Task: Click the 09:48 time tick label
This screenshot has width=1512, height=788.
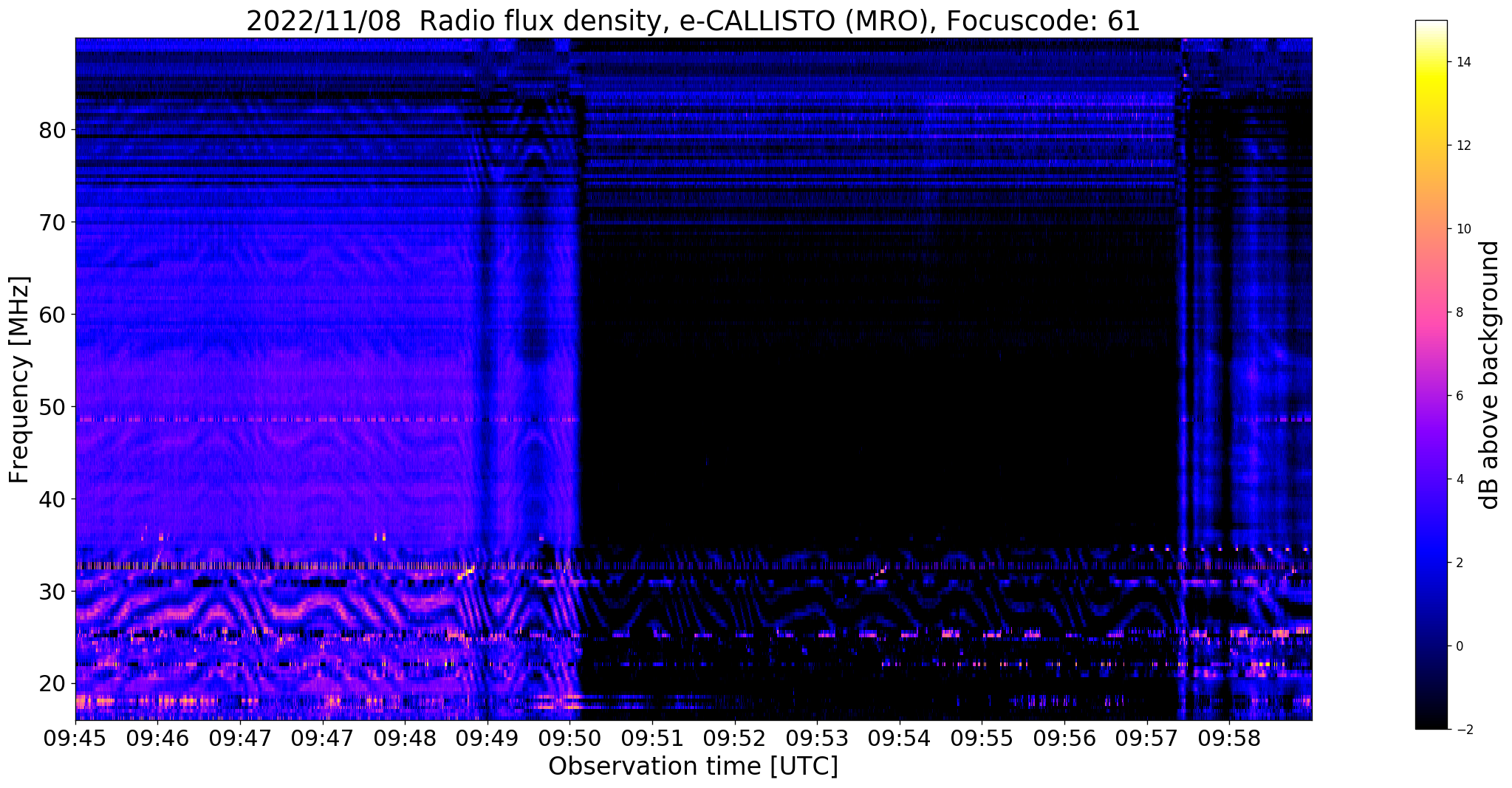Action: click(405, 738)
